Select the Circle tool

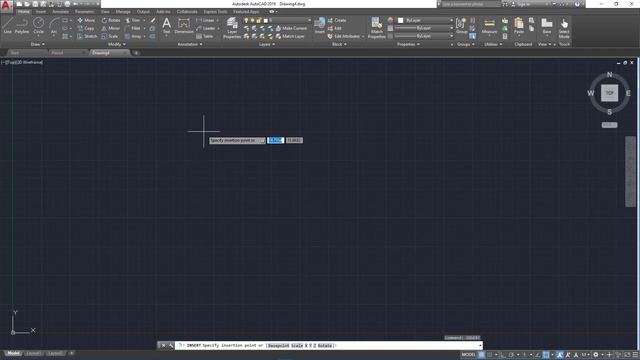[x=38, y=25]
